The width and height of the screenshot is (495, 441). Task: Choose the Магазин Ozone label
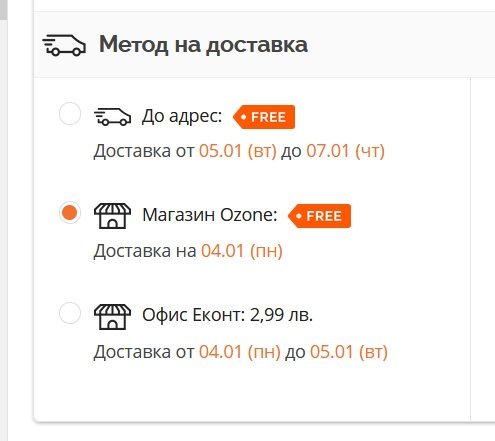point(210,215)
